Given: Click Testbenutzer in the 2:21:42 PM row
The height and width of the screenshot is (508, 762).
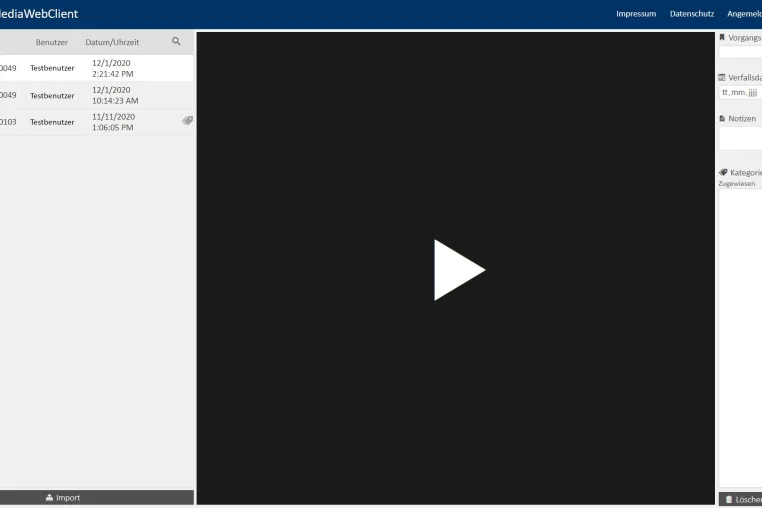Looking at the screenshot, I should click(52, 68).
